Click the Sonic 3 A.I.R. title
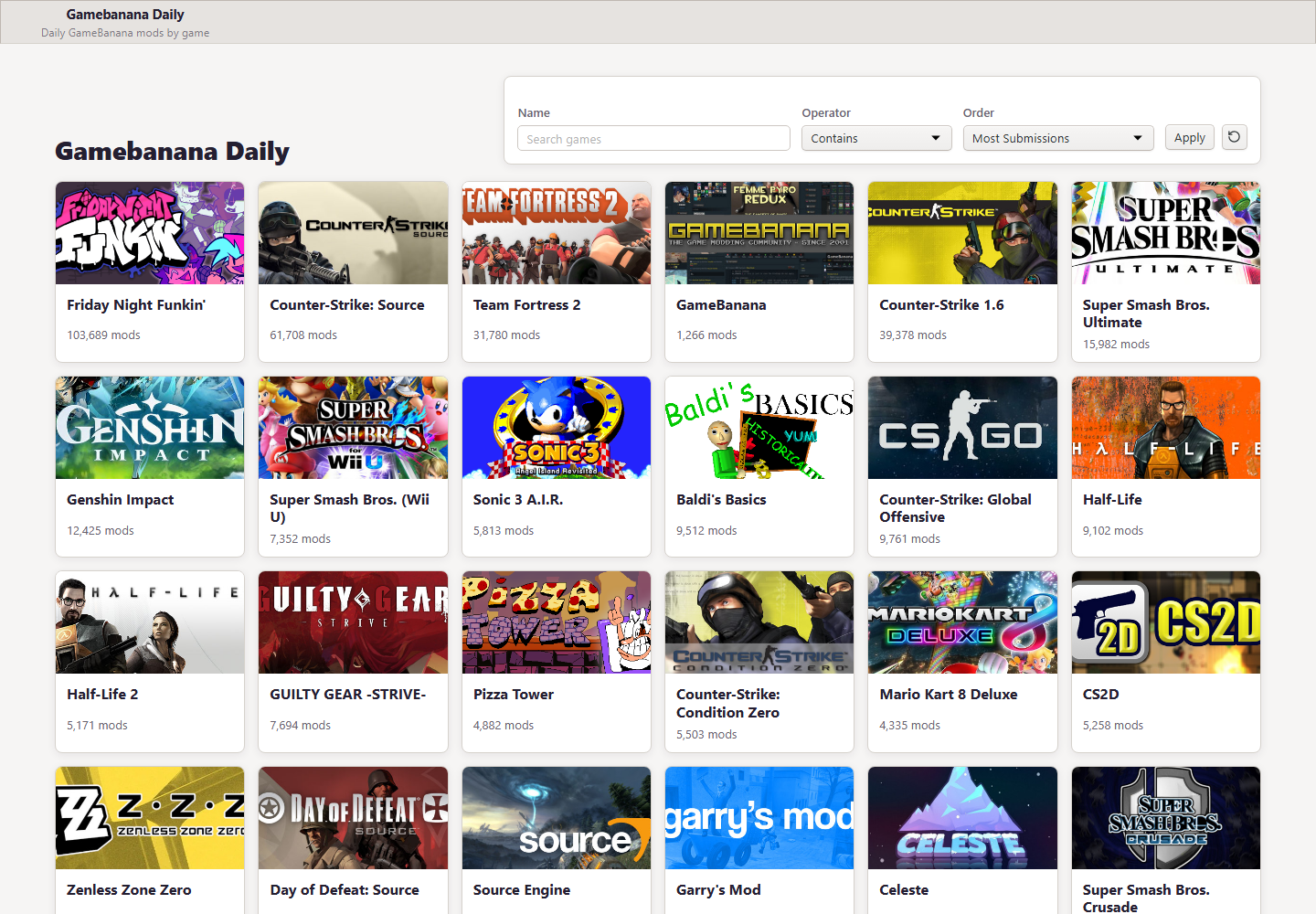Image resolution: width=1316 pixels, height=914 pixels. click(518, 500)
